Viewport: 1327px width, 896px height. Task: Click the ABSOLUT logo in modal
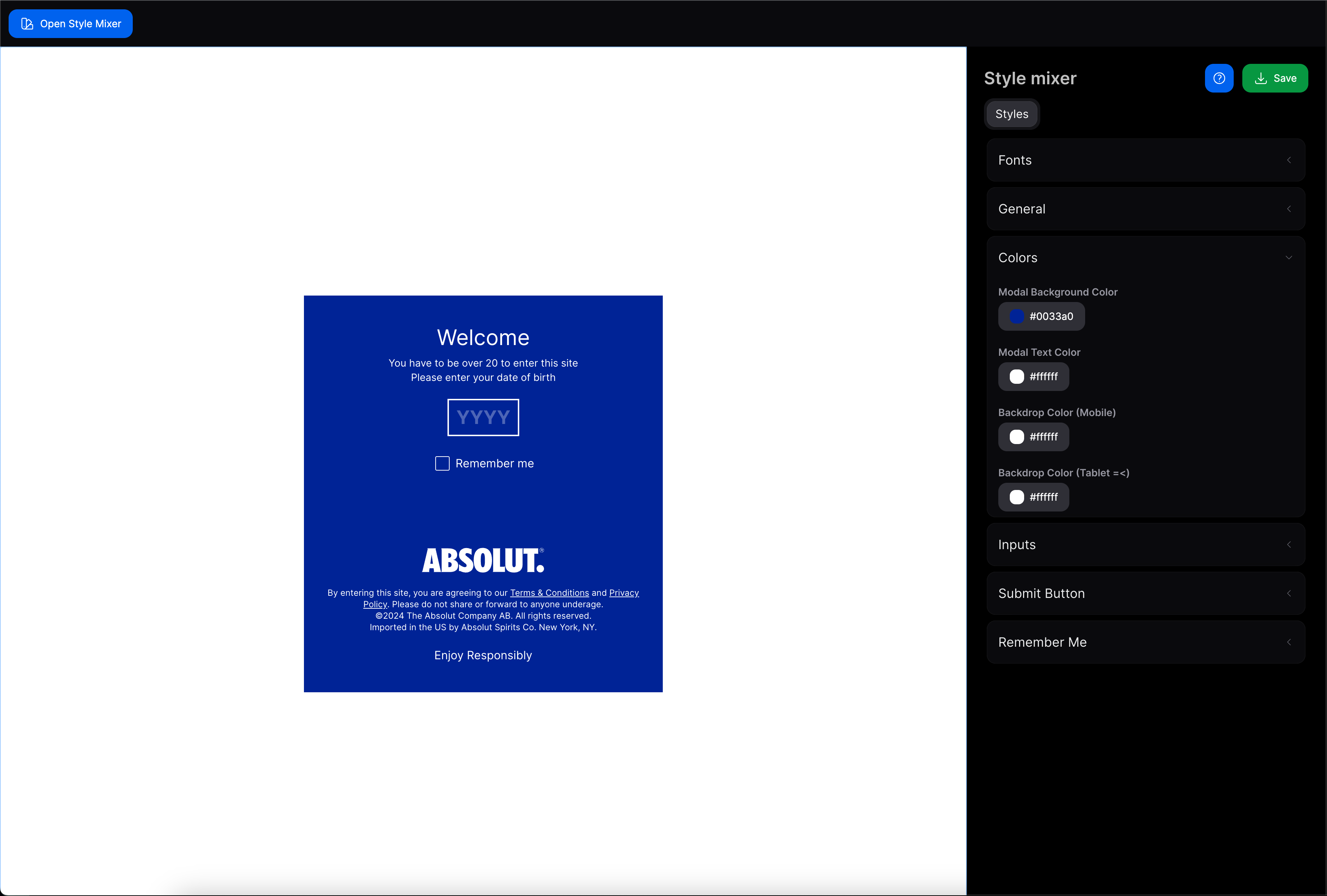(x=483, y=560)
